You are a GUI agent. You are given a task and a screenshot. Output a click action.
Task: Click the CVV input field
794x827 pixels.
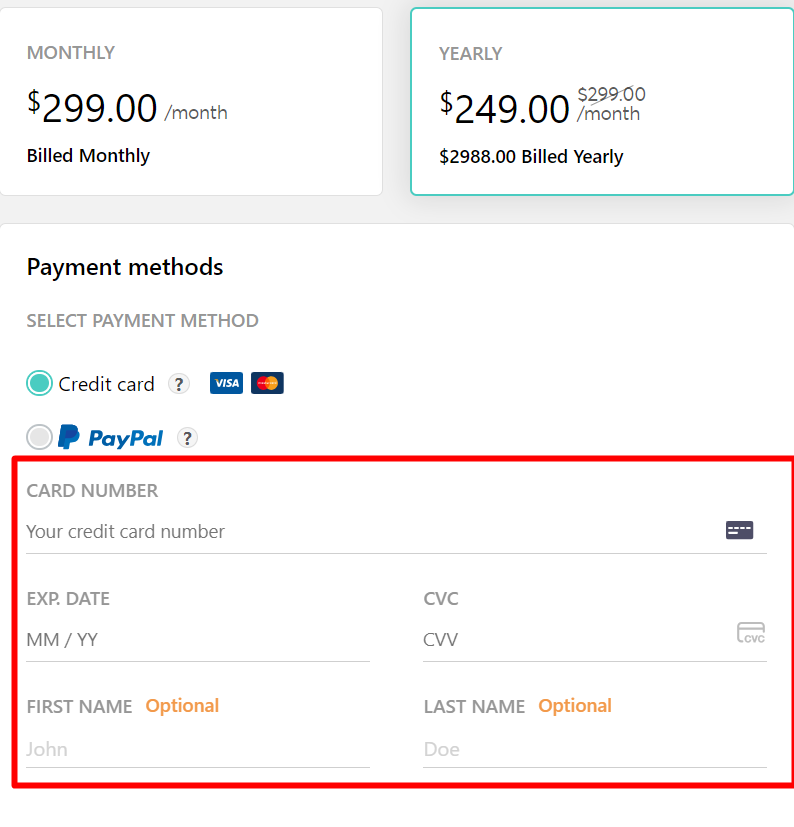tap(575, 640)
